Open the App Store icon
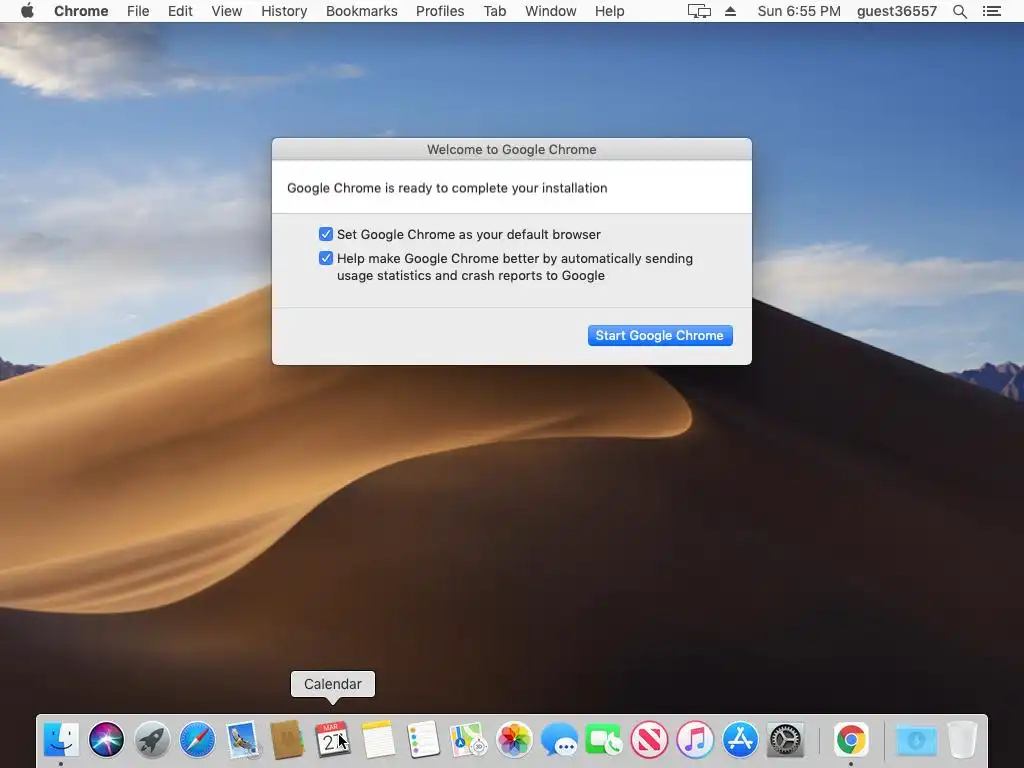 pyautogui.click(x=740, y=740)
